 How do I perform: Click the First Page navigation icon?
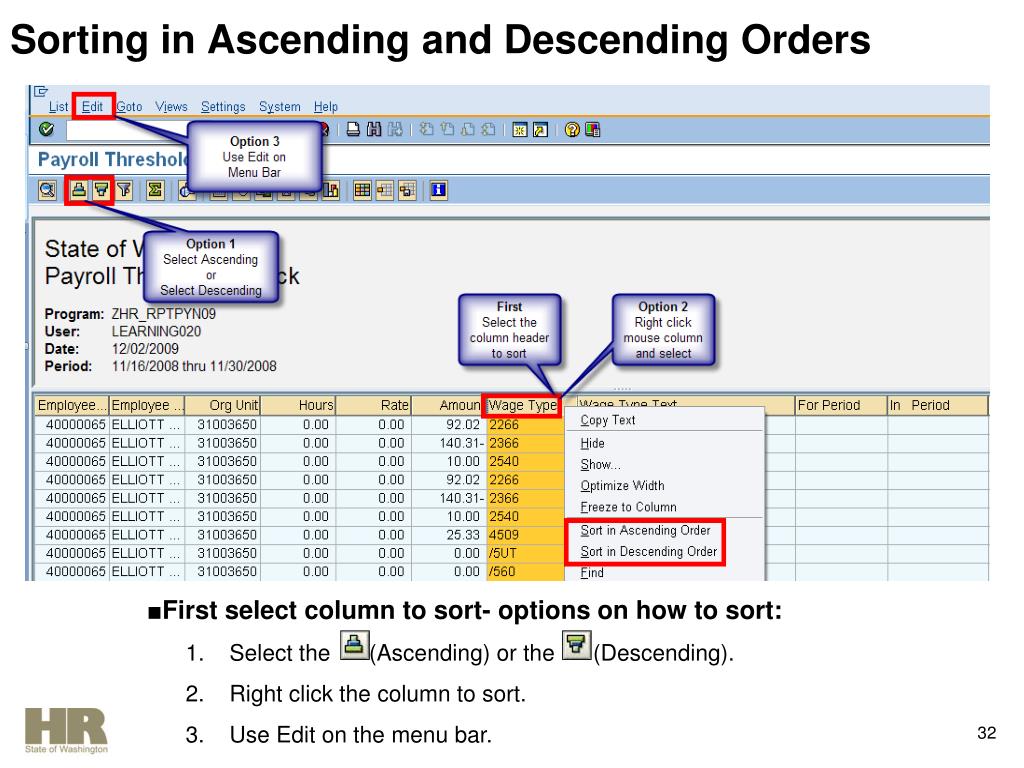coord(426,129)
